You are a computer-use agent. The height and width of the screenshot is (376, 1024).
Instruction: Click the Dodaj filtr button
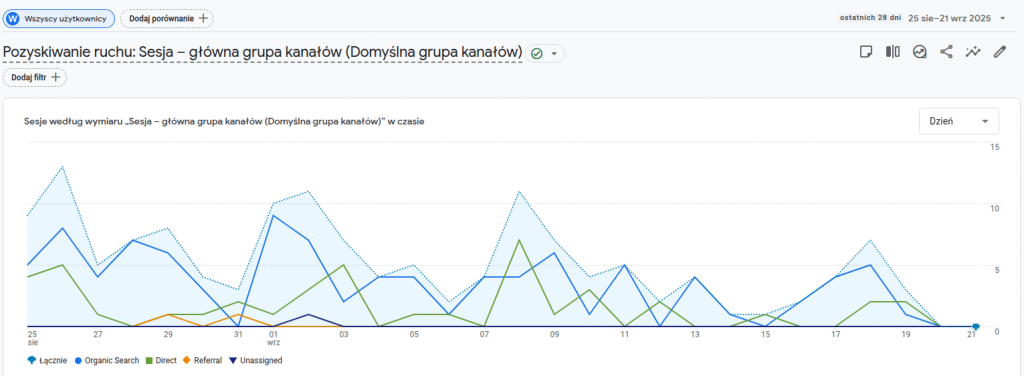pyautogui.click(x=35, y=77)
